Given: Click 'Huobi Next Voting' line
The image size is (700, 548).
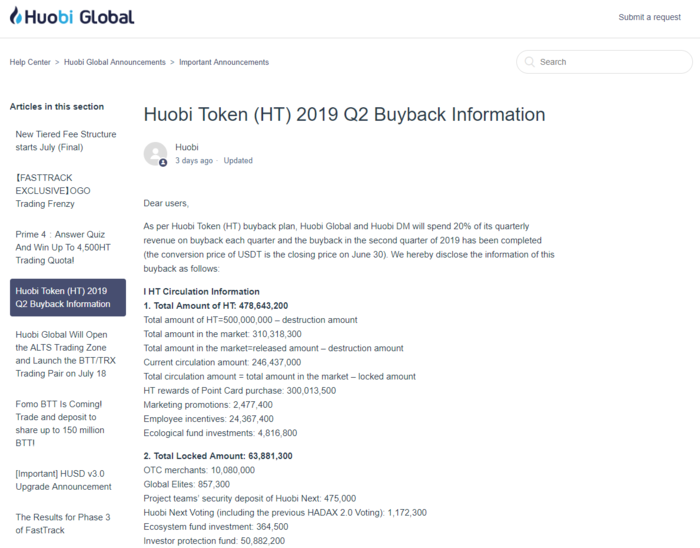Looking at the screenshot, I should pos(285,513).
